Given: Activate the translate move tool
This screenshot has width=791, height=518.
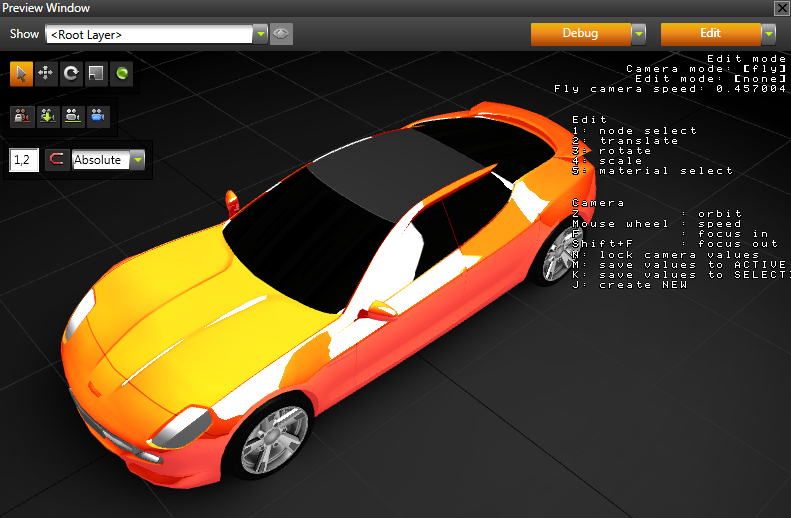Looking at the screenshot, I should (46, 73).
